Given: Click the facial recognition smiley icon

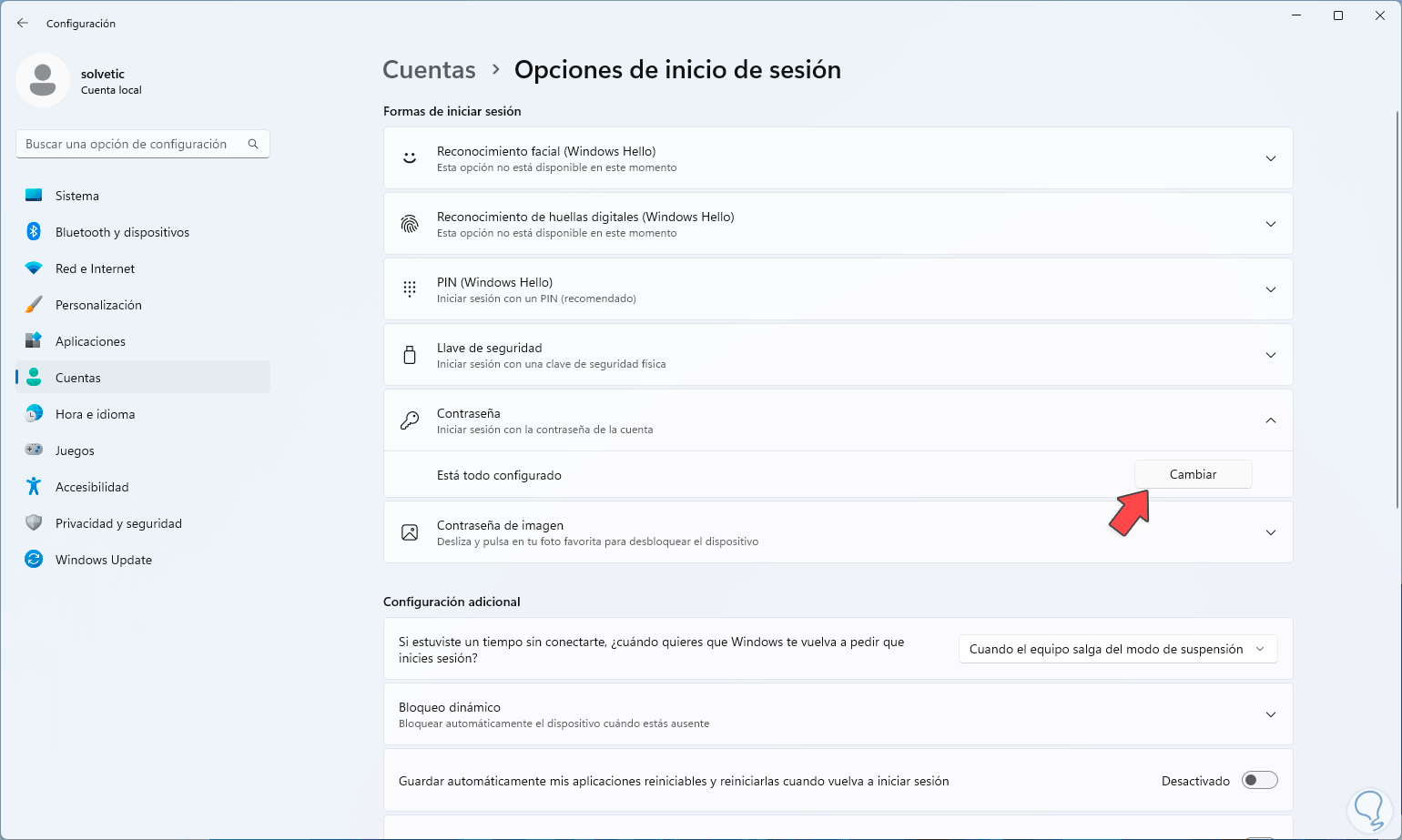Looking at the screenshot, I should (x=410, y=158).
